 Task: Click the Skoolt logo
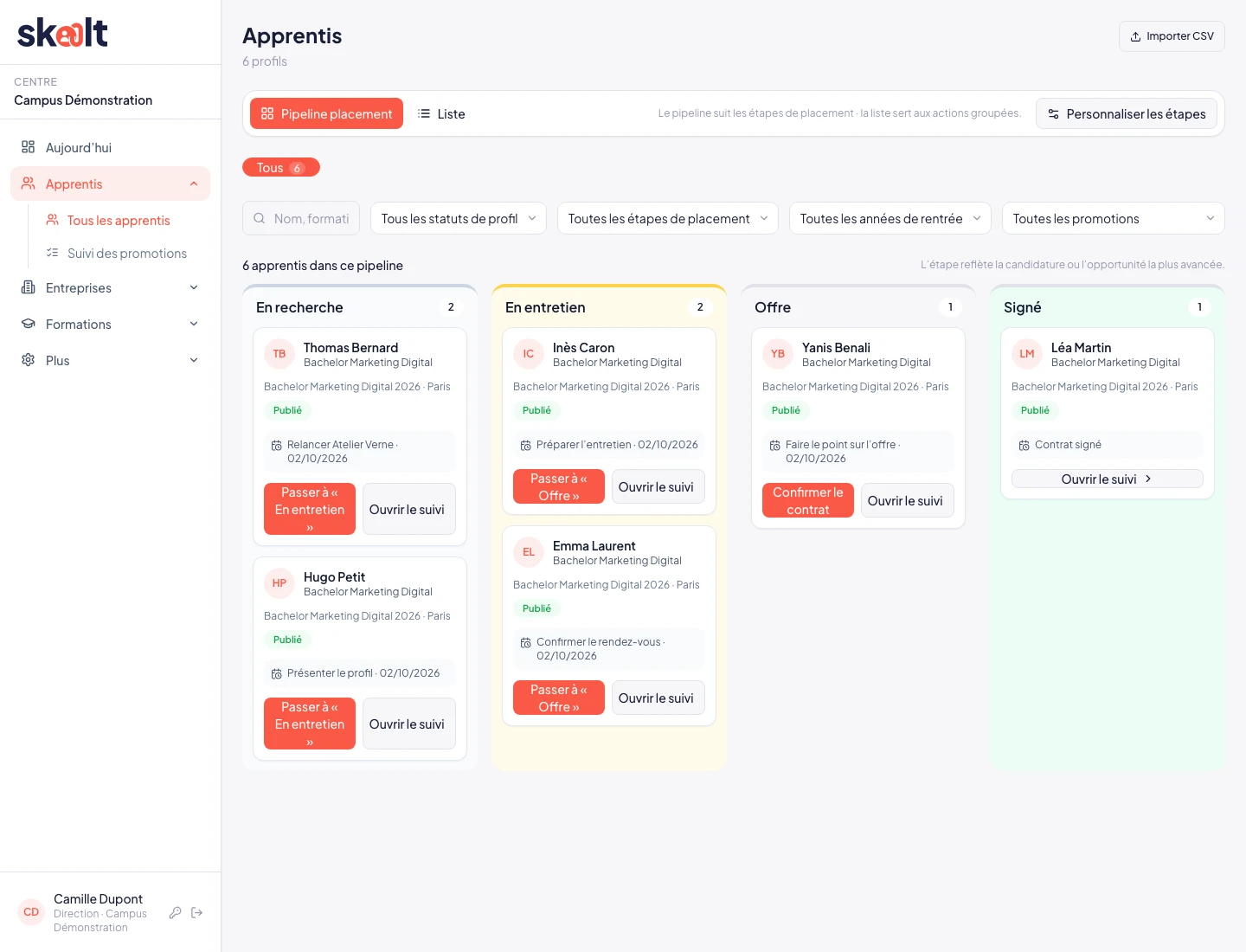[x=62, y=33]
